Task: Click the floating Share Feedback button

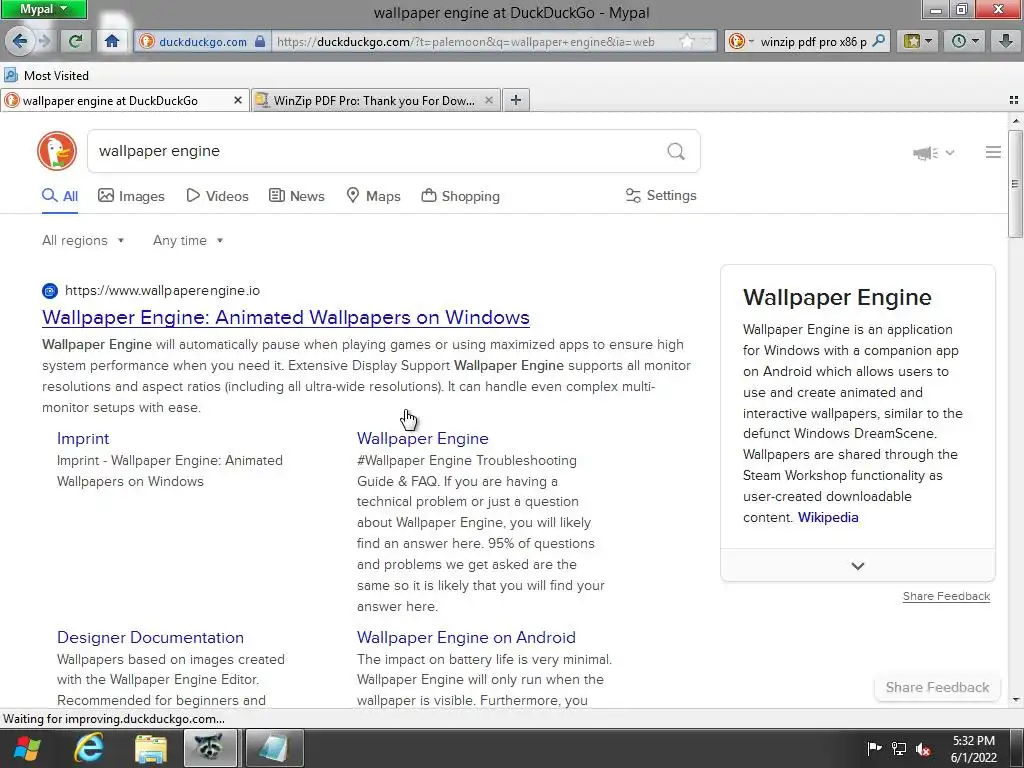Action: point(937,687)
